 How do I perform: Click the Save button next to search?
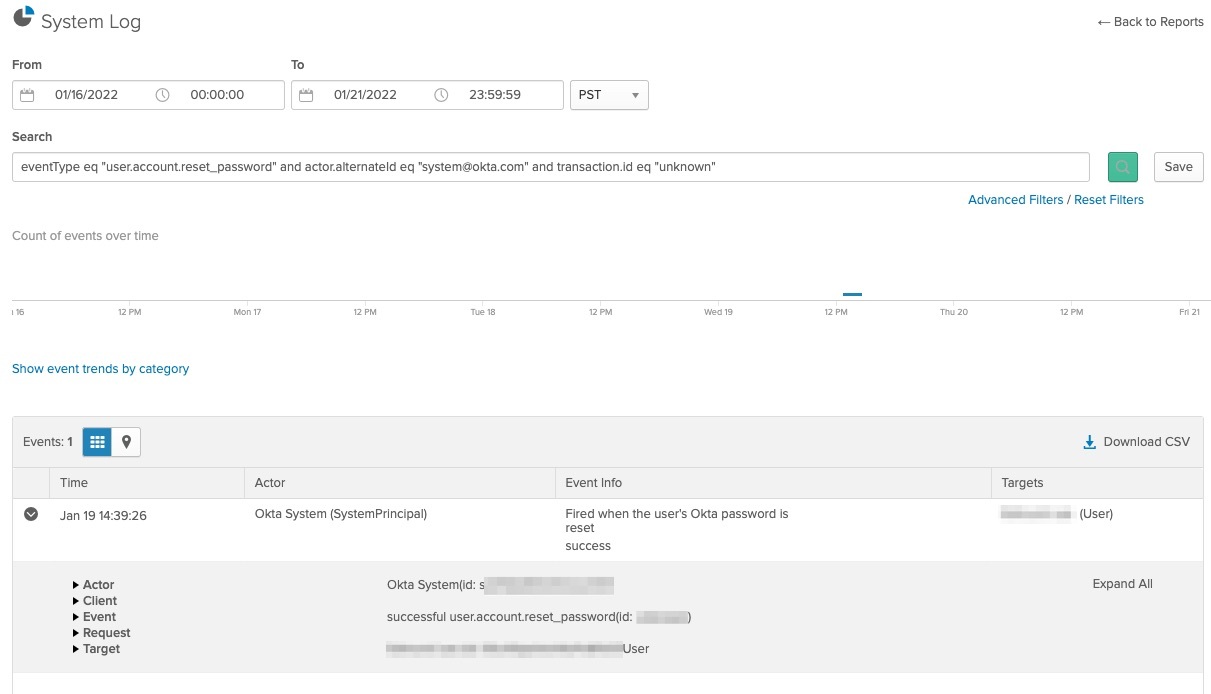point(1178,166)
